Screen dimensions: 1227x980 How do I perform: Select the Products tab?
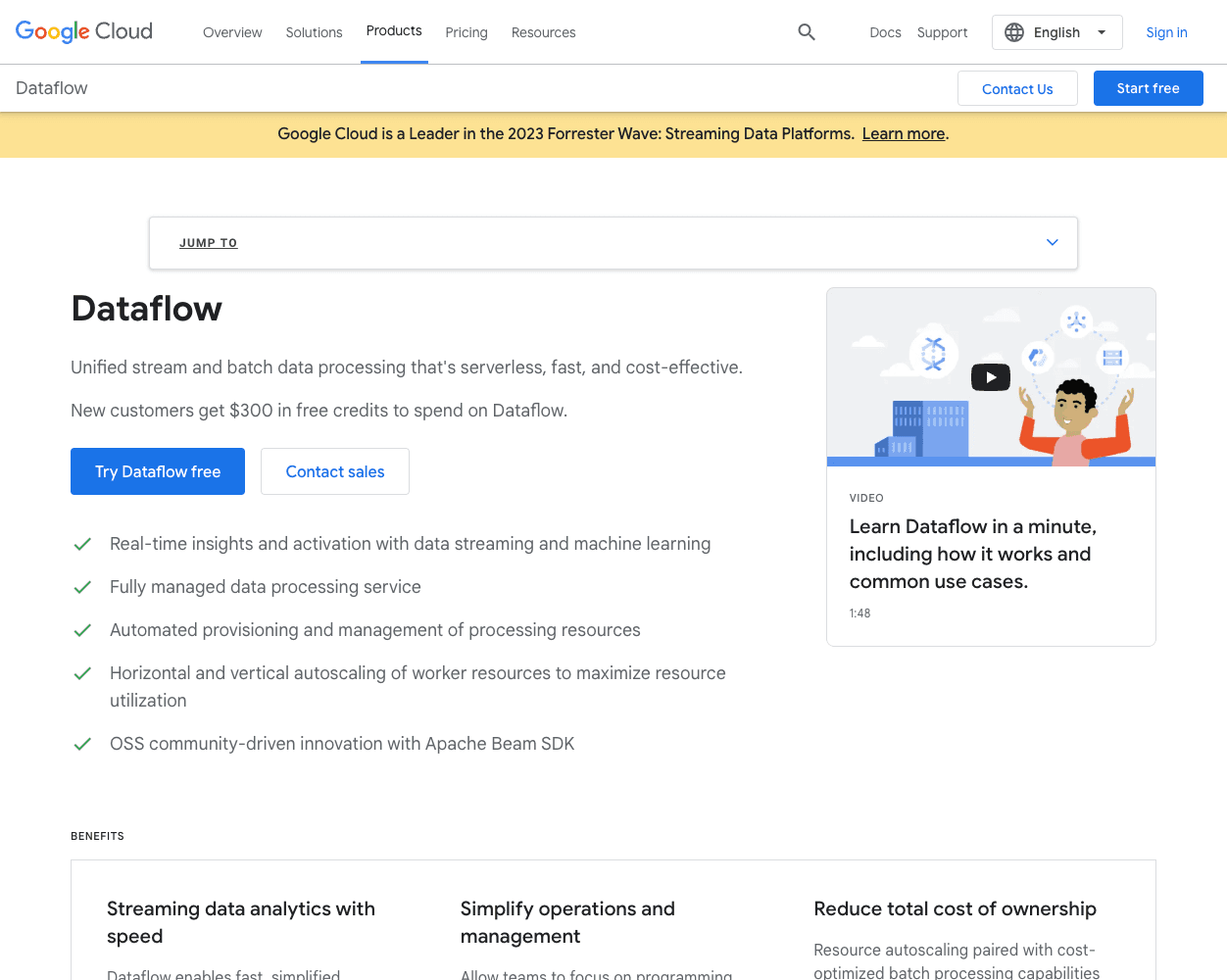coord(394,31)
